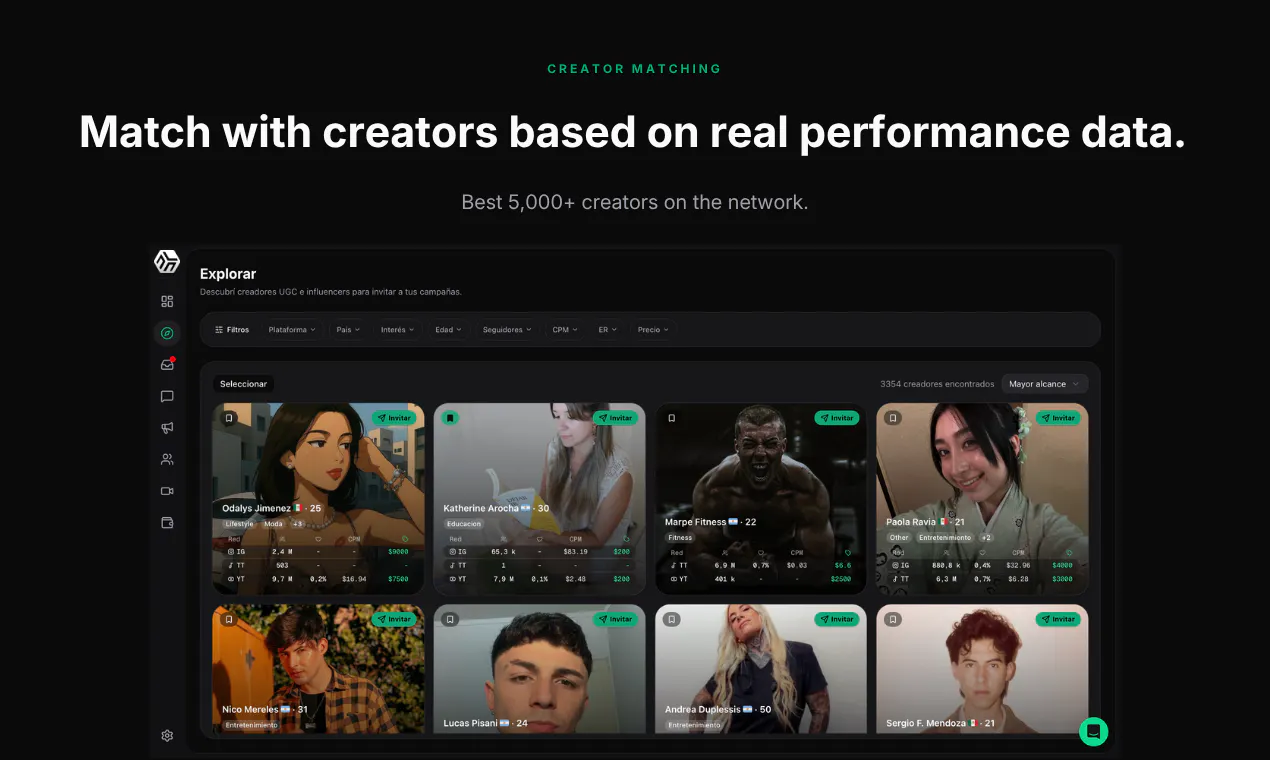Click the Other tag on Paola Ravia

click(899, 538)
